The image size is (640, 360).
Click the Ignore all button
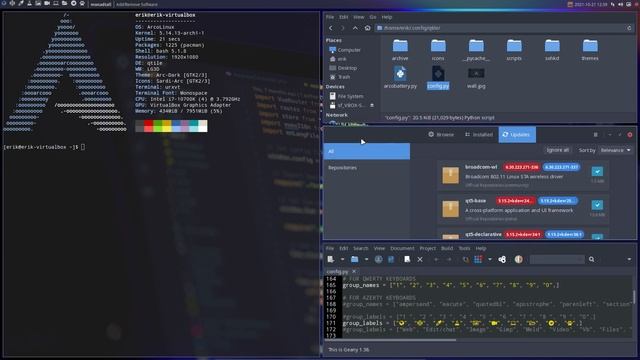click(x=558, y=150)
